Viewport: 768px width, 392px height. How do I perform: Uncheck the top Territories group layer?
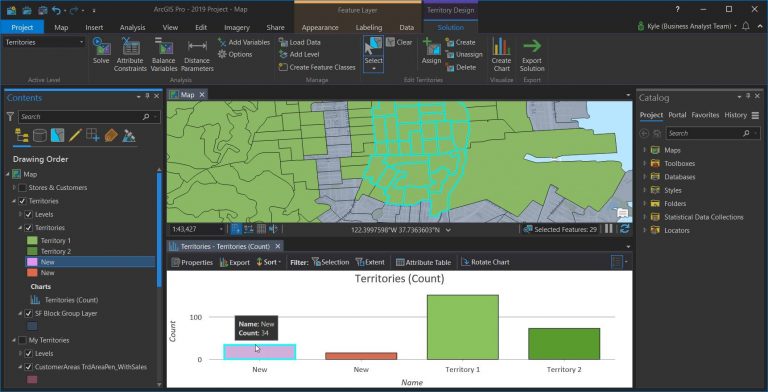tap(23, 201)
